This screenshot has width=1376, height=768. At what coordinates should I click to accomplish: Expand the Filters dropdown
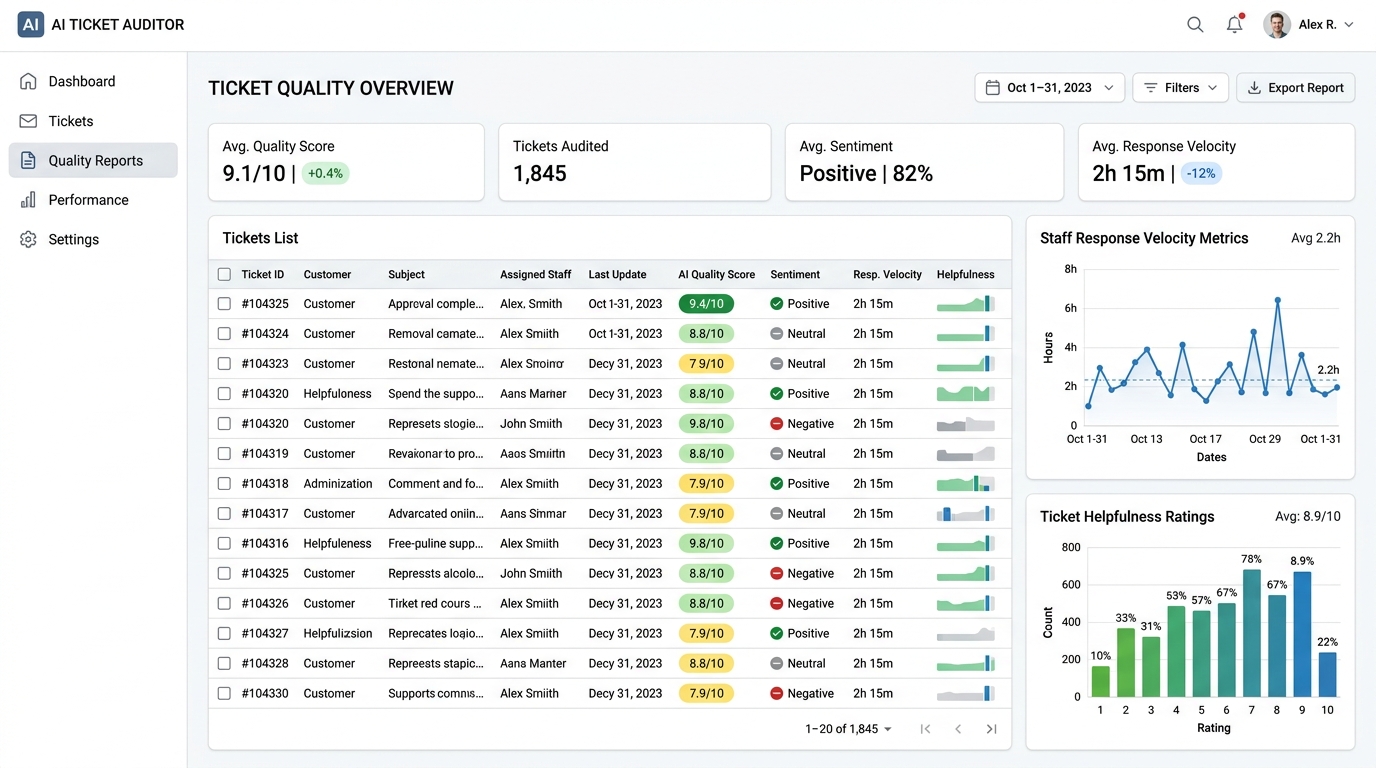[x=1181, y=88]
